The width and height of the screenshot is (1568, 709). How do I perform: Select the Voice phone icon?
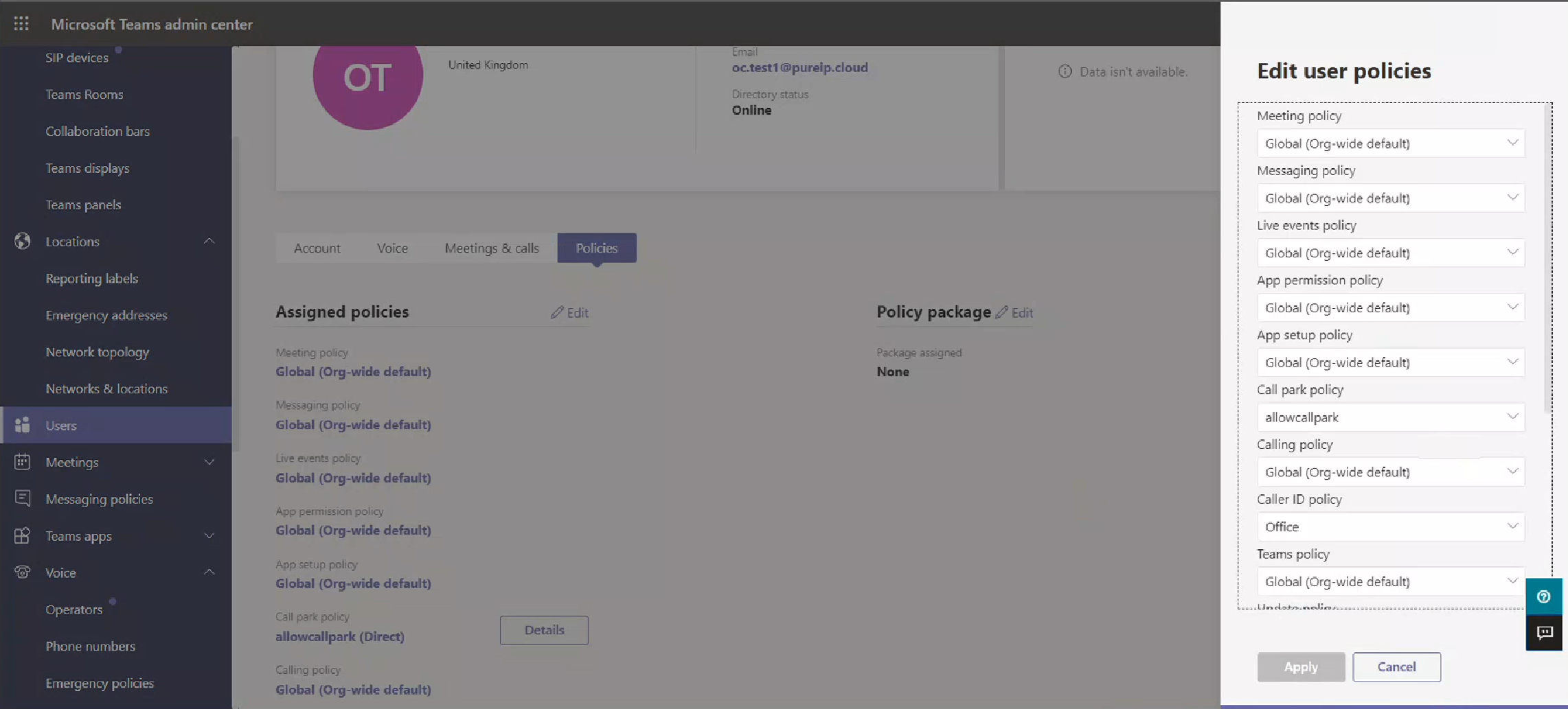23,572
